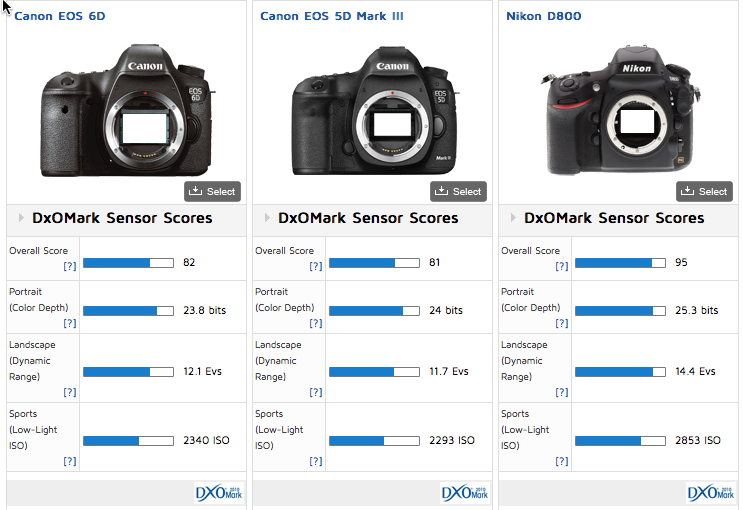Click the 5D Mark III low-light ISO bar
Screen dimensions: 743x510
click(374, 441)
